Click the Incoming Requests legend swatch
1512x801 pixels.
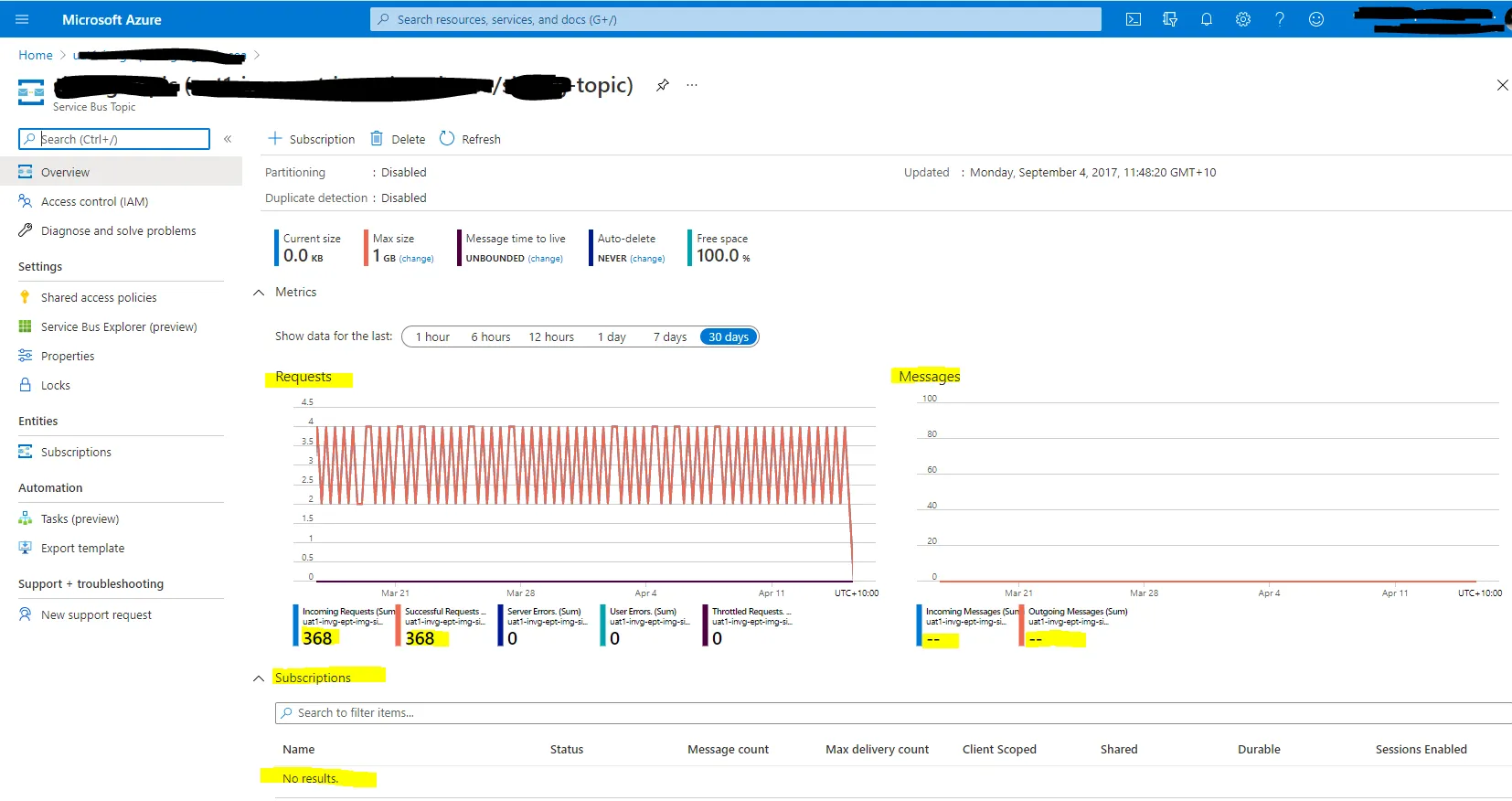295,625
